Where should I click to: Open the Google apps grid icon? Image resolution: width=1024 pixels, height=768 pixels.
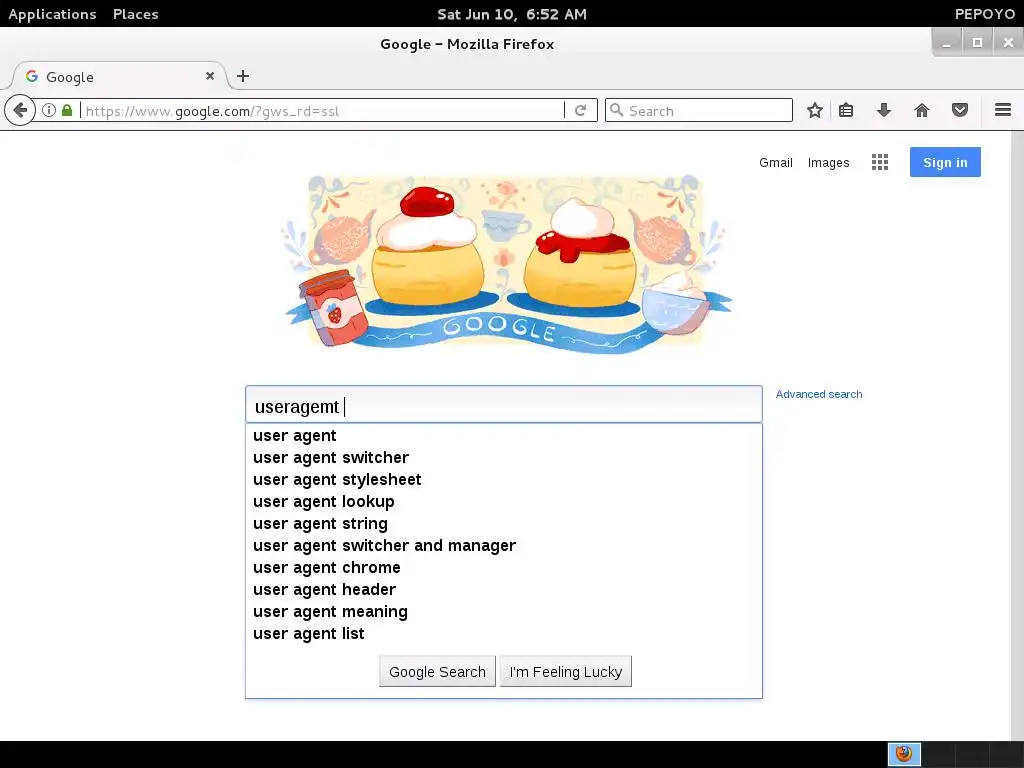(x=880, y=163)
